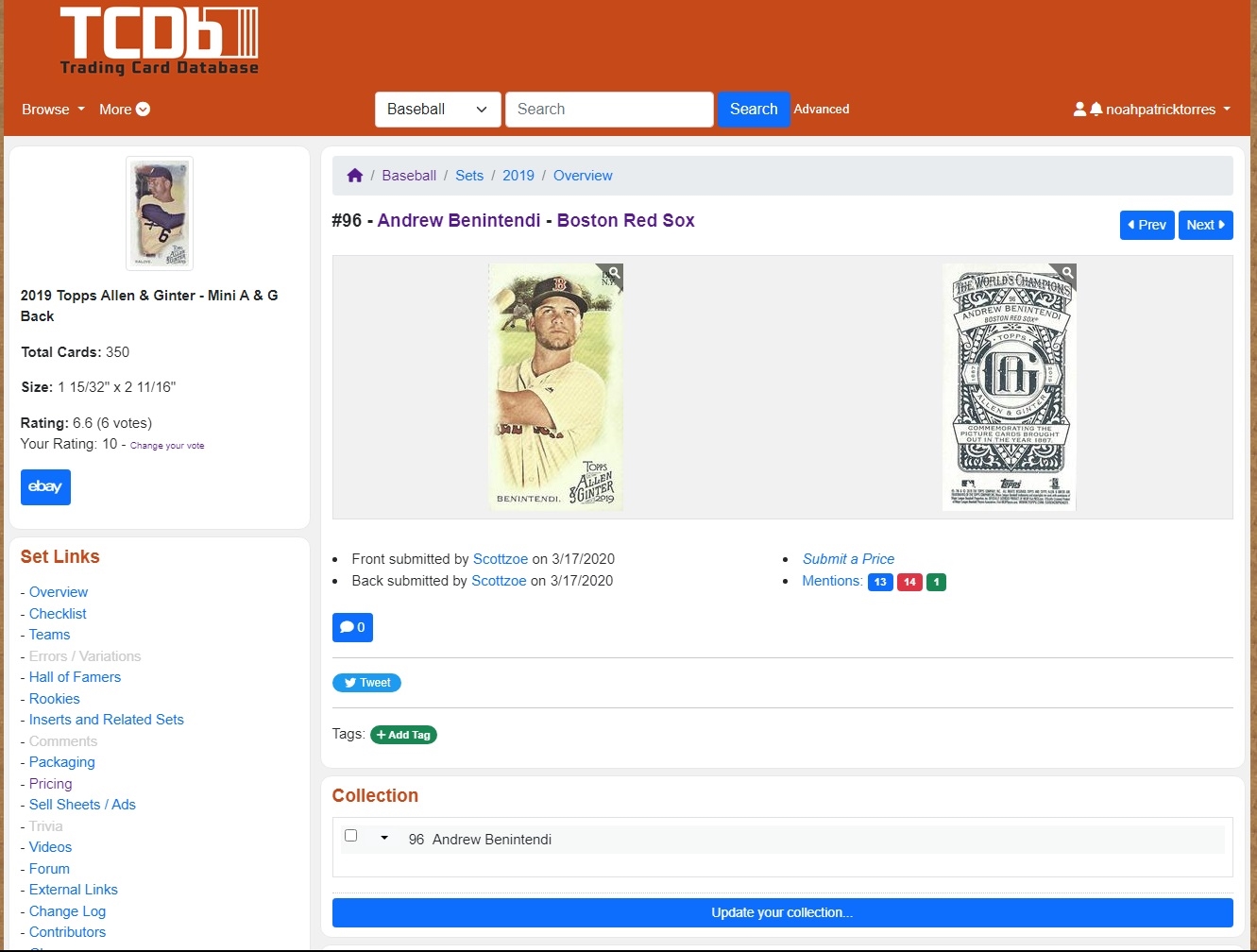Click the Add Tag button
Image resolution: width=1257 pixels, height=952 pixels.
(403, 735)
